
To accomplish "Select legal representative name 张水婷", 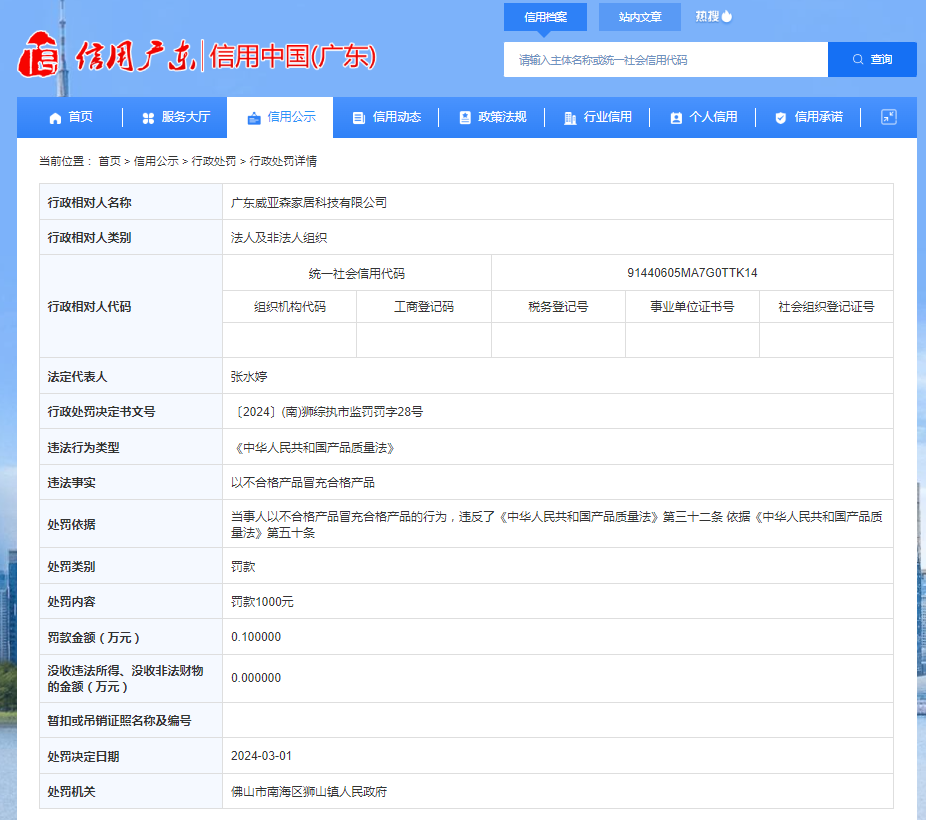I will coord(249,377).
